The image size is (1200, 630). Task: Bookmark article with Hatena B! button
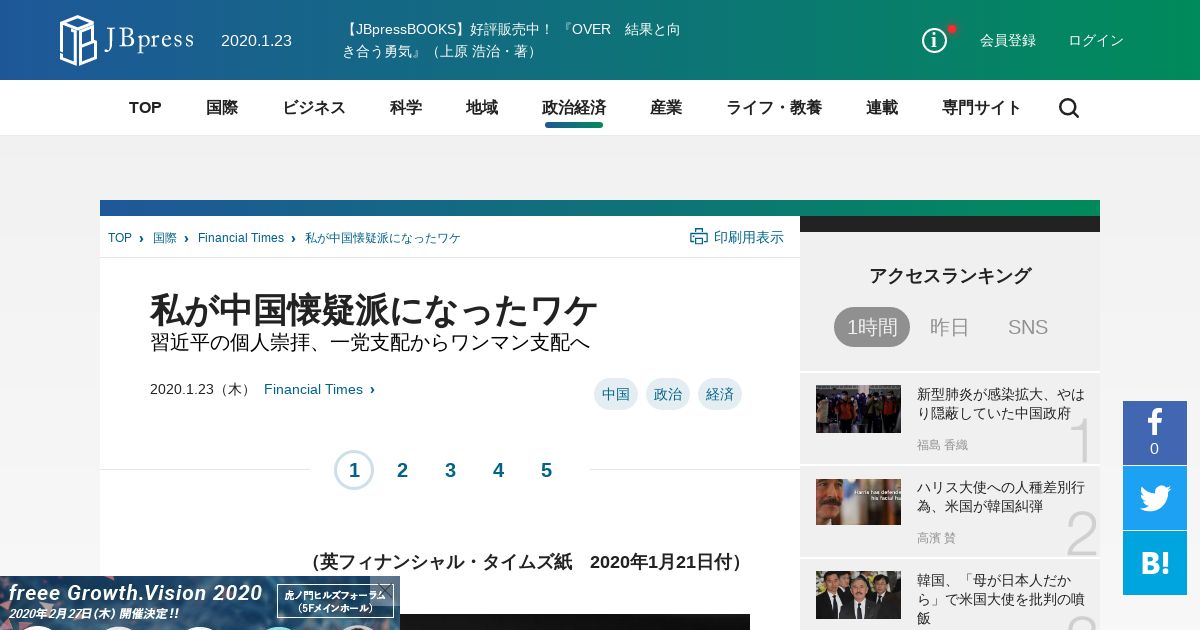tap(1154, 562)
